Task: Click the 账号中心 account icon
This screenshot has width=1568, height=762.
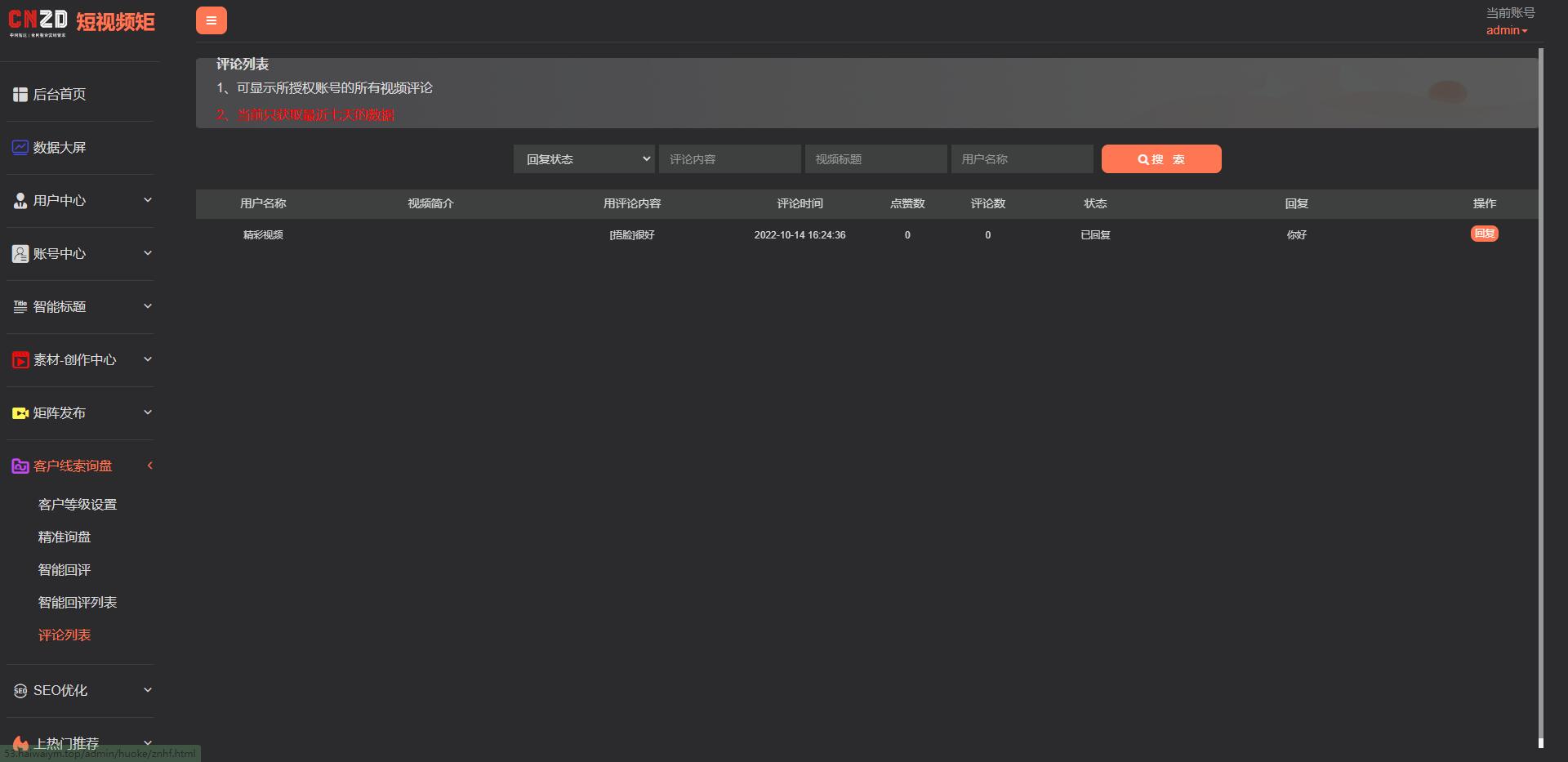Action: point(20,254)
